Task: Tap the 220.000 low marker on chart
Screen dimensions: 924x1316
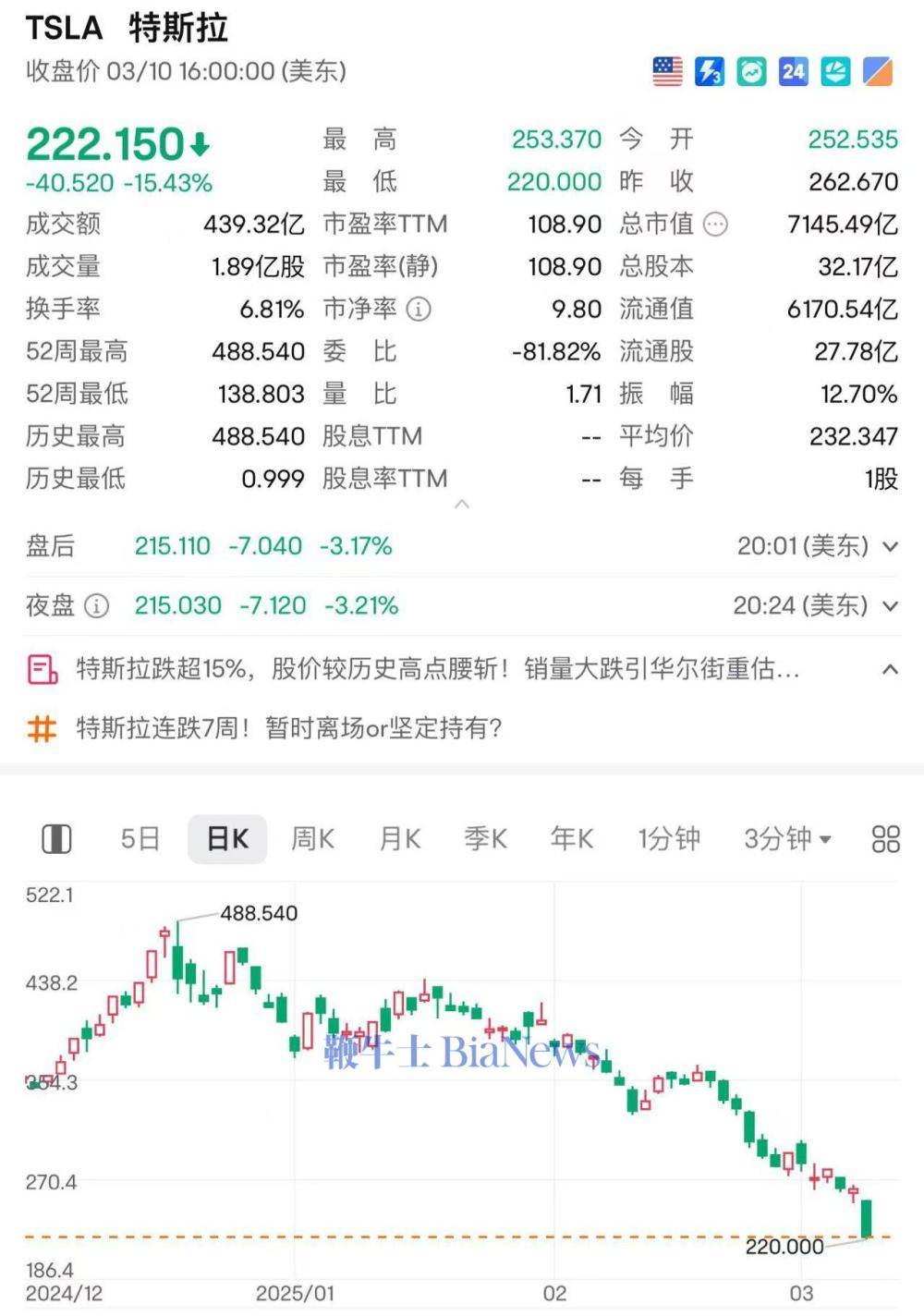Action: pyautogui.click(x=784, y=1248)
